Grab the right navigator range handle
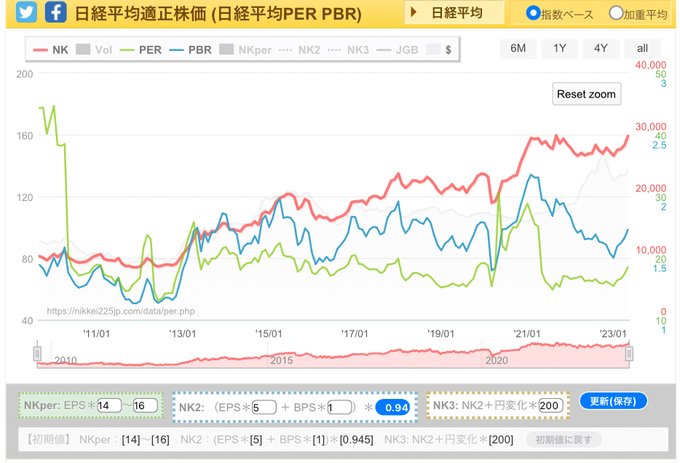The width and height of the screenshot is (680, 463). 629,354
